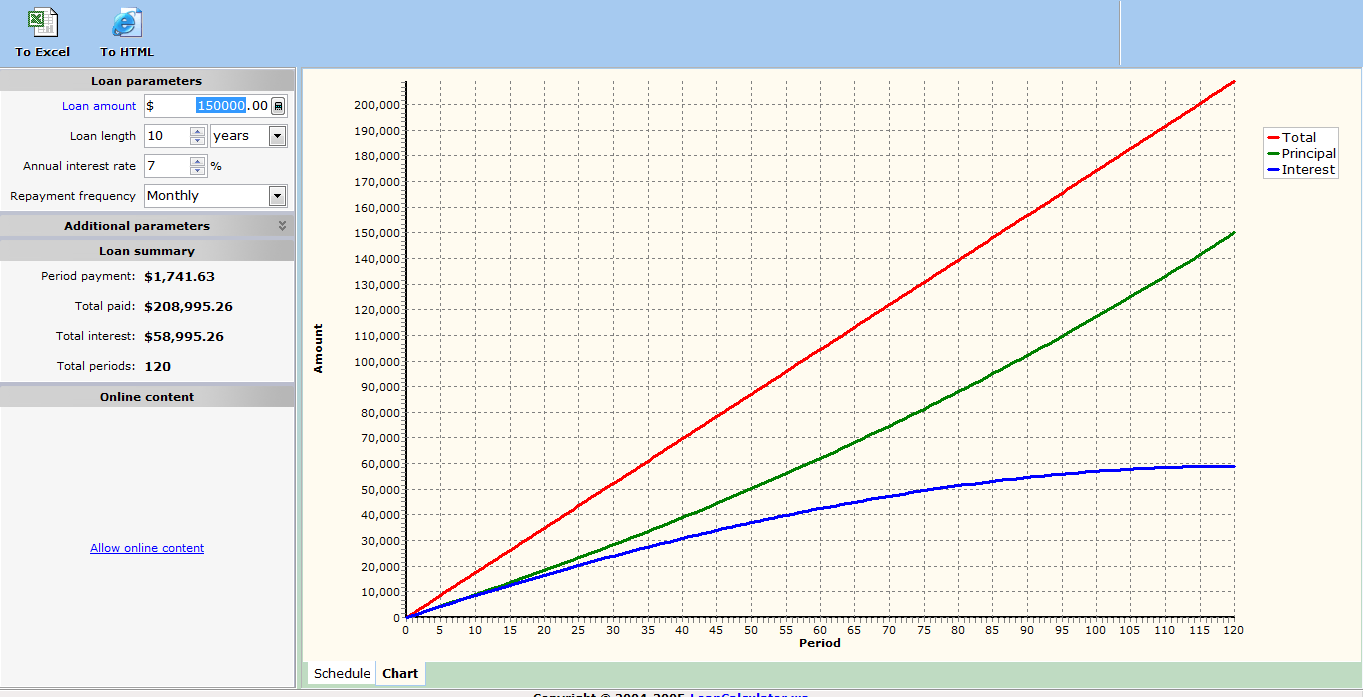
Task: Click the 60 label on period axis
Action: [820, 630]
